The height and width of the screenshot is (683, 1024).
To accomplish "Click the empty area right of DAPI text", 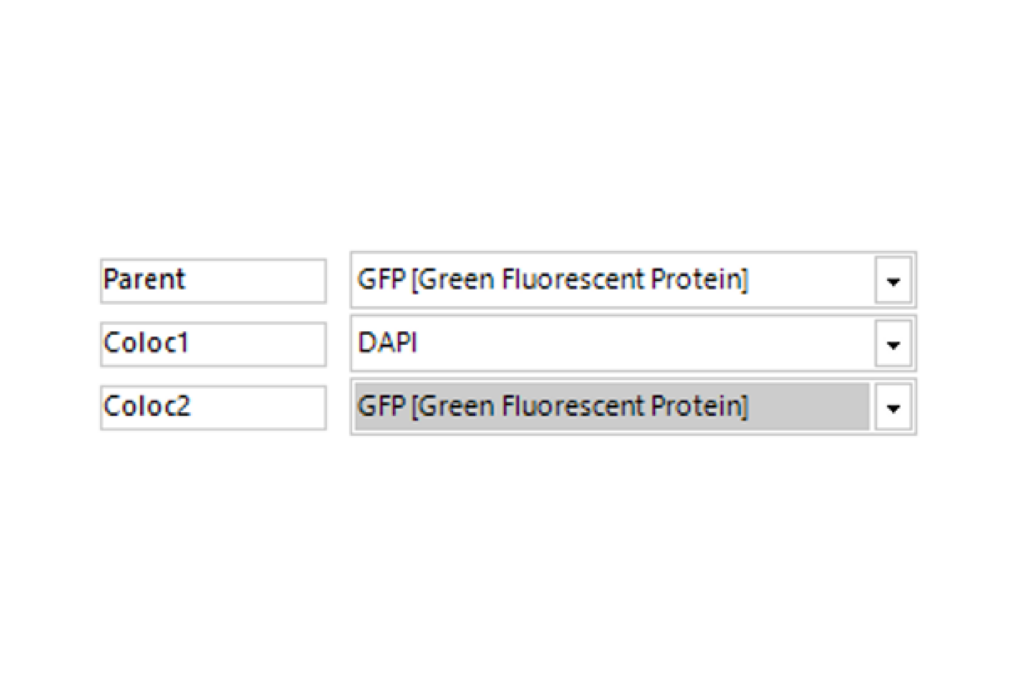I will tap(640, 344).
